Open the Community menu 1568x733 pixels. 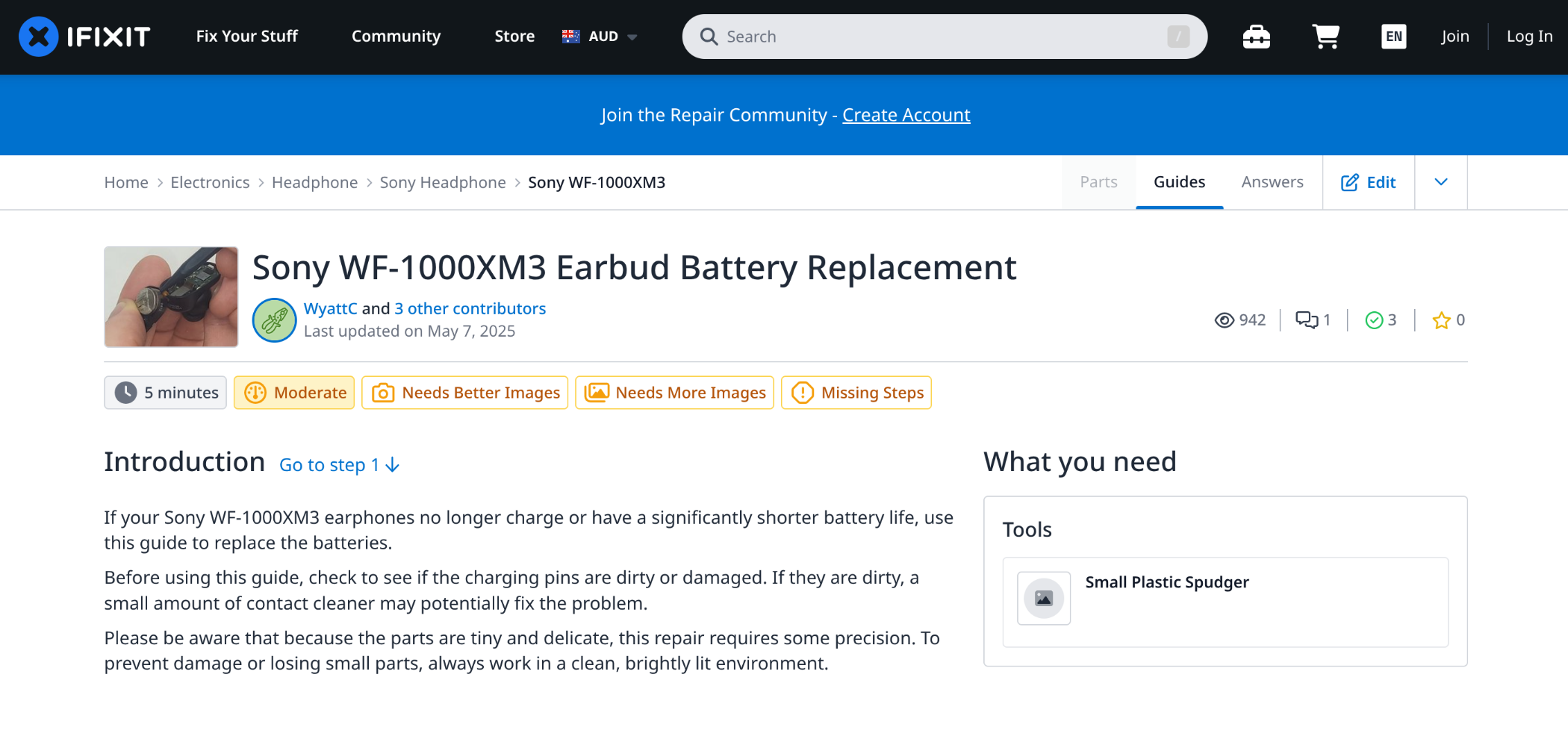[x=396, y=37]
